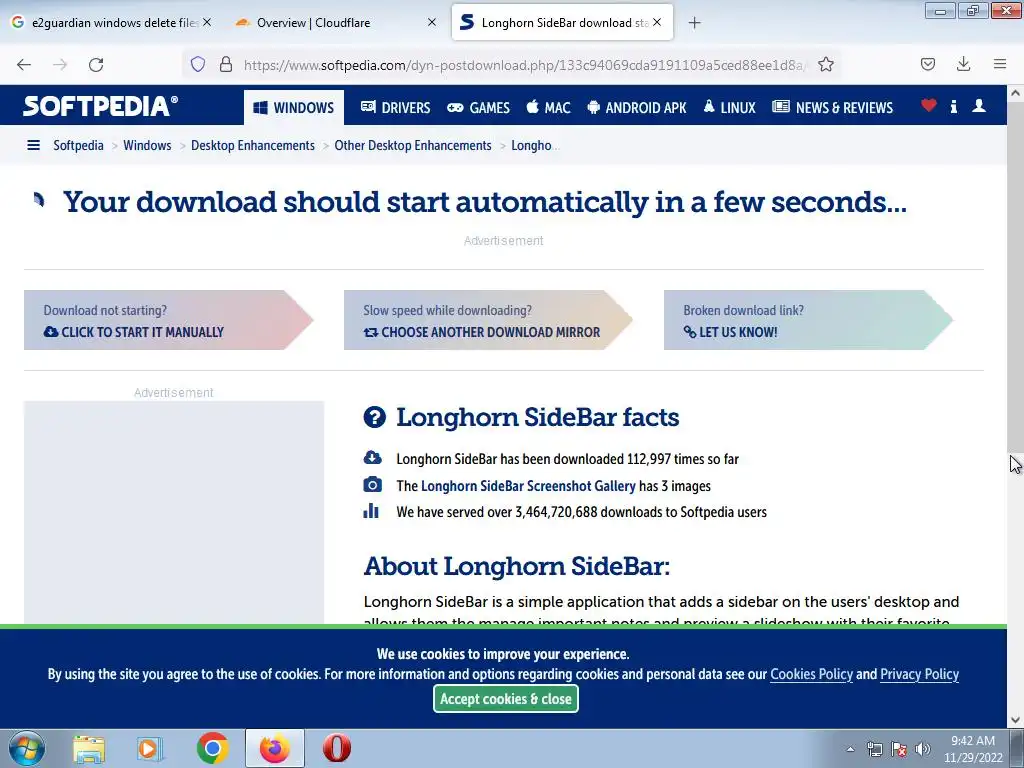This screenshot has height=768, width=1024.
Task: Launch Google Chrome from taskbar
Action: click(x=212, y=748)
